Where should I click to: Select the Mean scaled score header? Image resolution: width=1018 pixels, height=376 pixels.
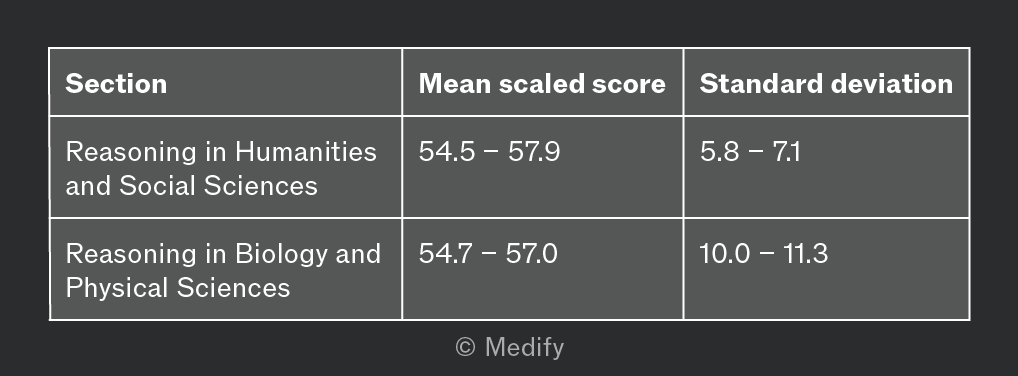coord(542,82)
